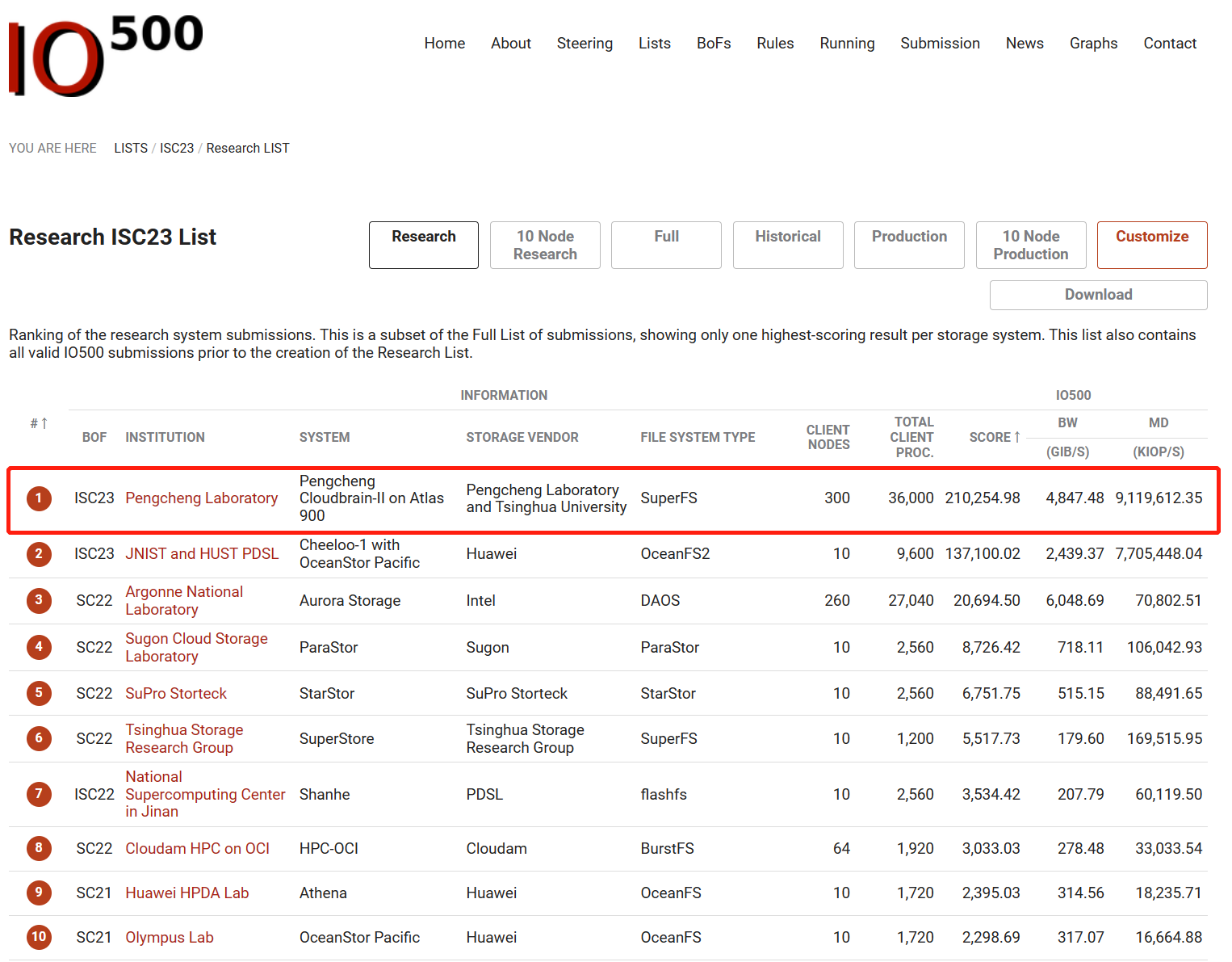Click the STORAGE VENDOR column header

point(522,438)
